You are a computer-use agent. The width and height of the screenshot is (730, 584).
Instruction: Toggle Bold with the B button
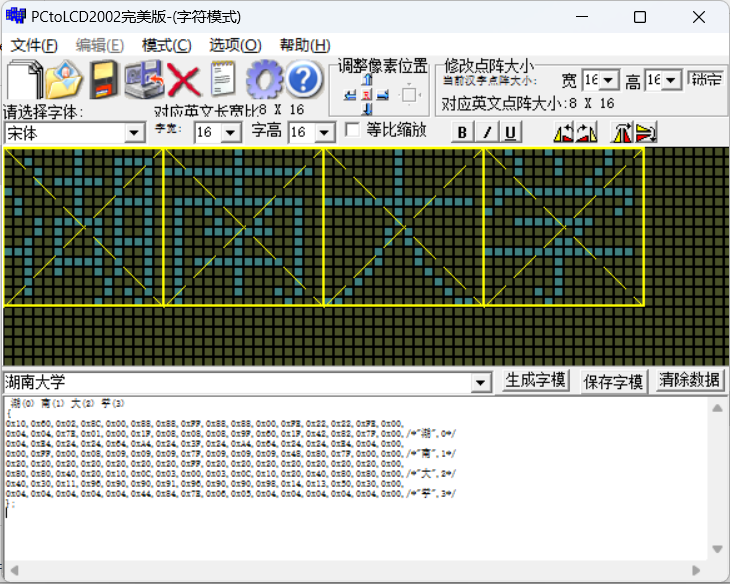462,132
